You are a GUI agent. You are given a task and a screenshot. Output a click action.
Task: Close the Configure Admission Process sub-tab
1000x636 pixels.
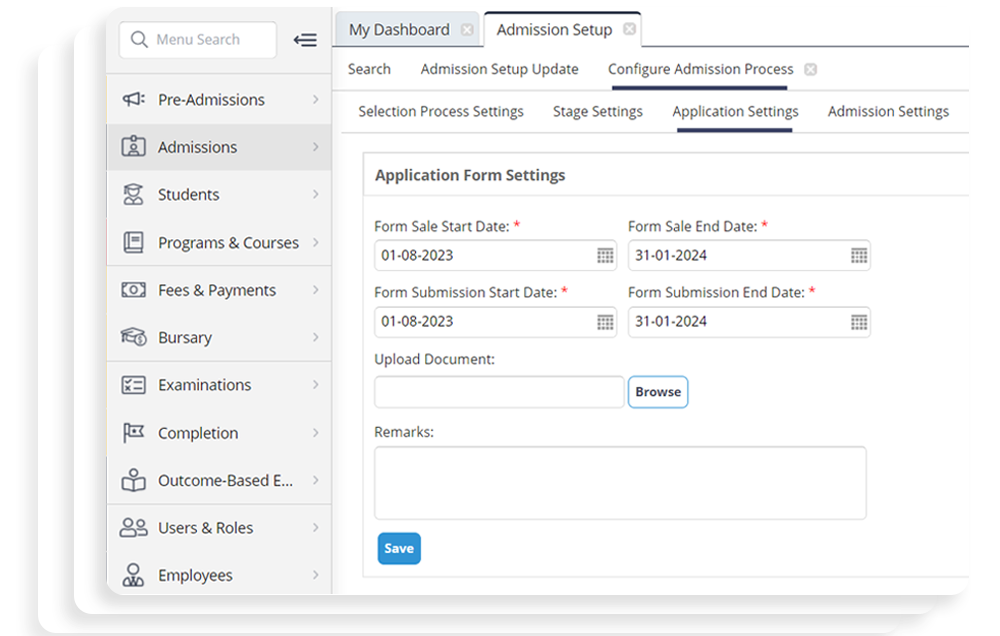(x=810, y=70)
